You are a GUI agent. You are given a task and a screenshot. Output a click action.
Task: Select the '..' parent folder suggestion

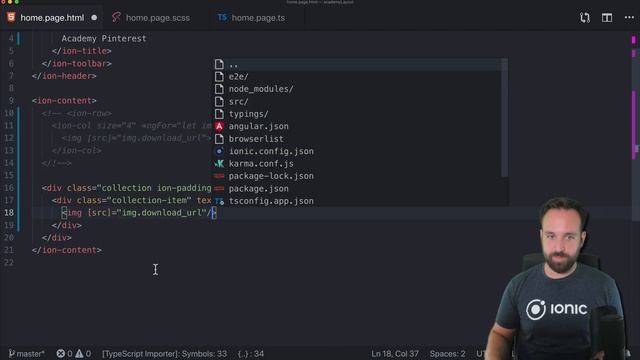tap(358, 64)
